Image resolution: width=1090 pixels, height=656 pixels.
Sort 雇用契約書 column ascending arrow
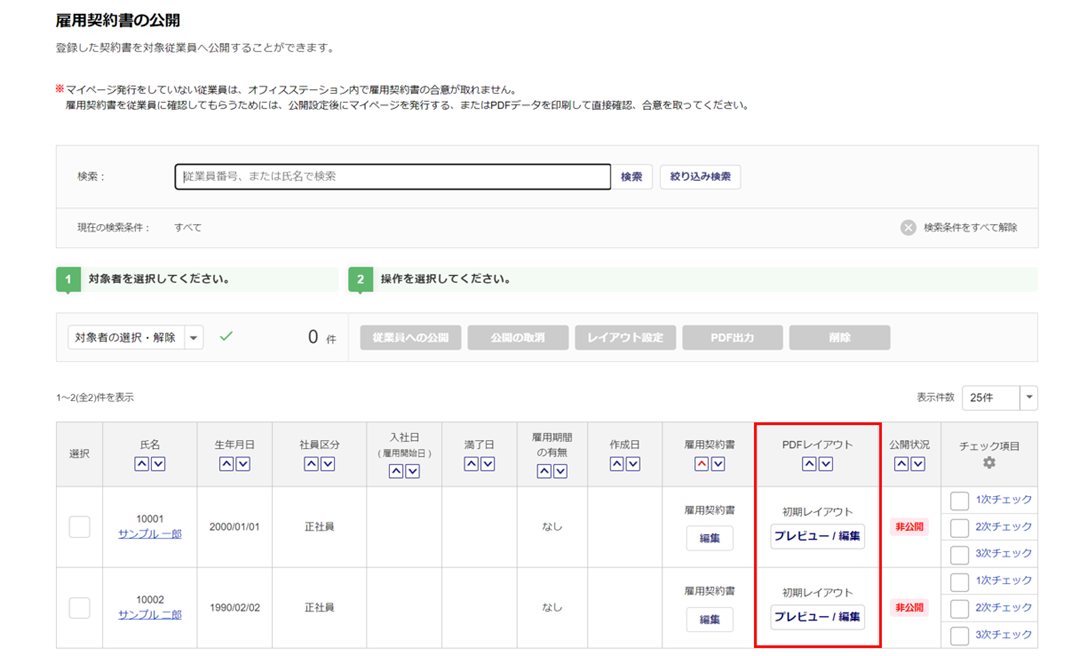click(x=702, y=464)
